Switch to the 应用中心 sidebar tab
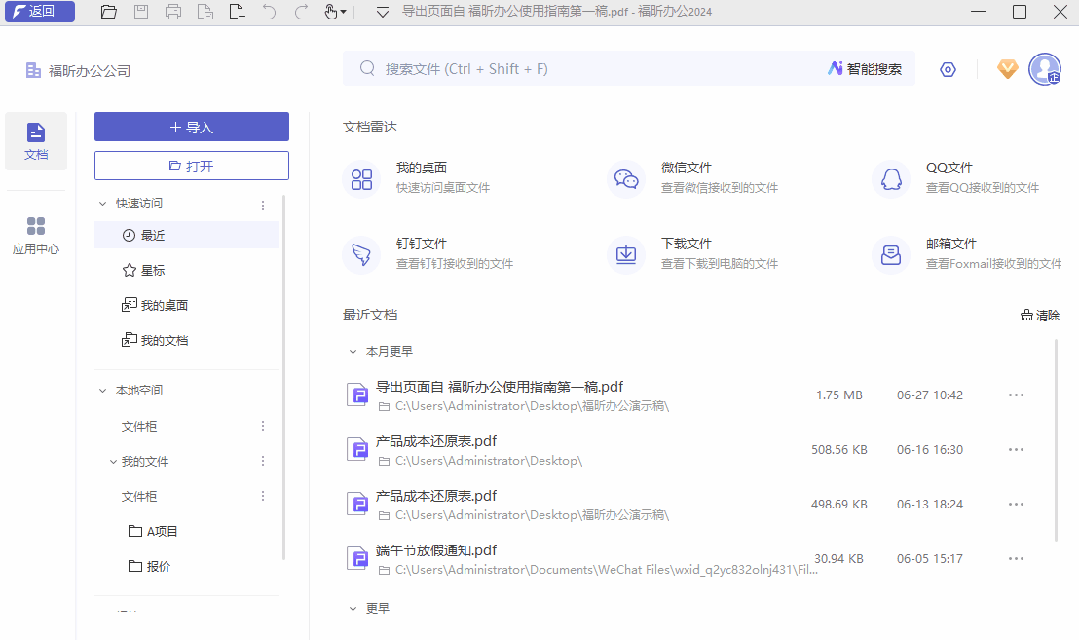Viewport: 1079px width, 640px height. click(x=36, y=234)
